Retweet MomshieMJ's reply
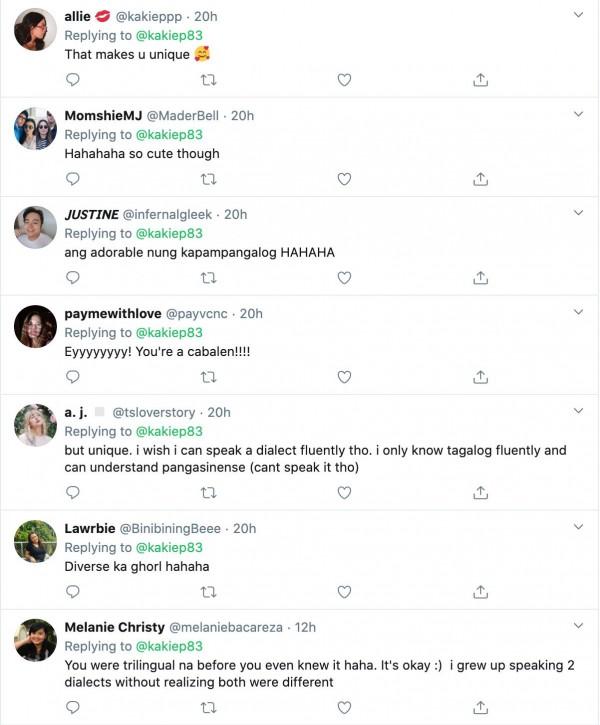The height and width of the screenshot is (725, 600). coord(208,179)
